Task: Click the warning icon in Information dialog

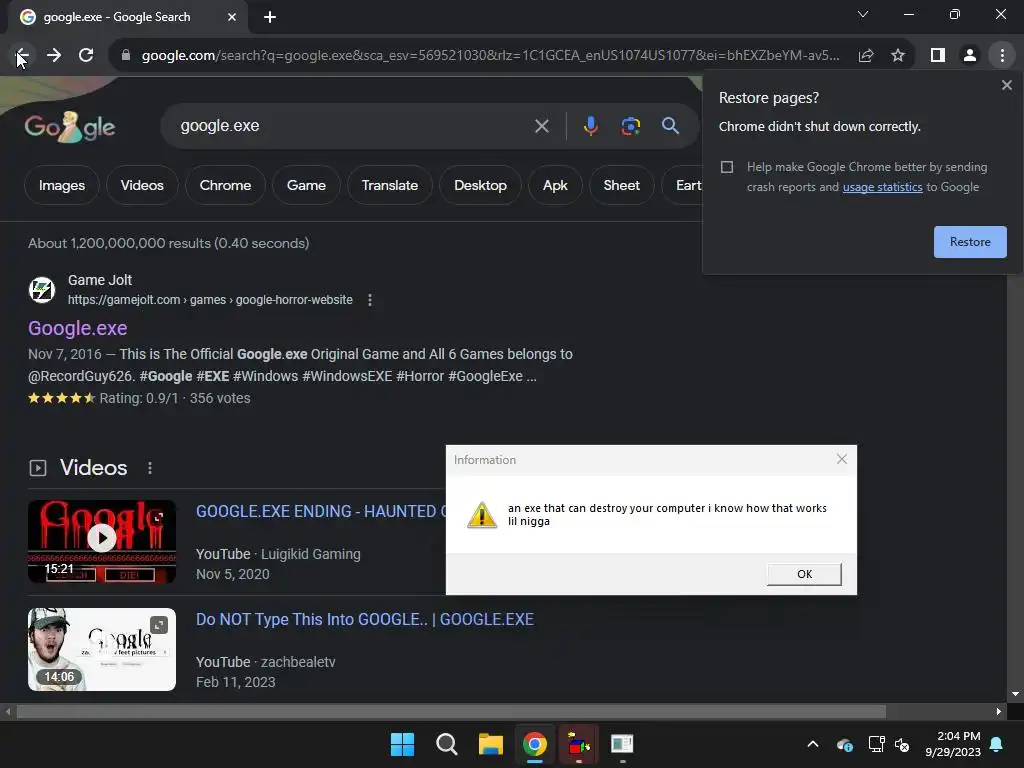Action: (x=482, y=515)
